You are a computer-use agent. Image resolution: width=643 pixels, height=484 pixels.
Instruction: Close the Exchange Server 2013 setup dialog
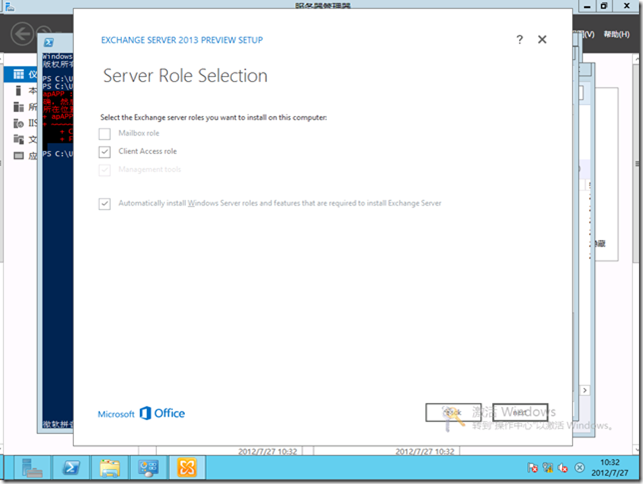pyautogui.click(x=542, y=39)
